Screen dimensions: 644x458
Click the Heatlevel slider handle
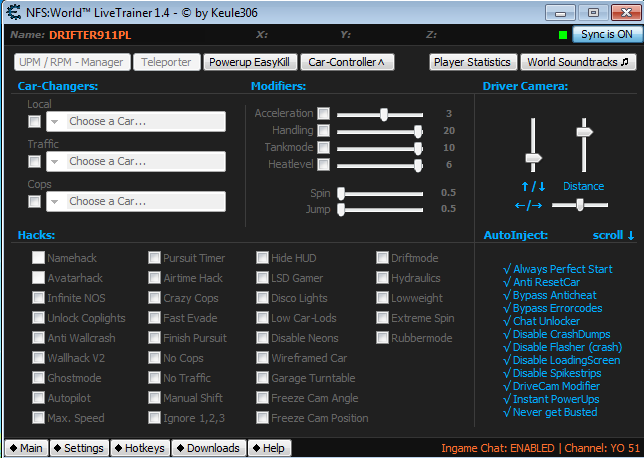(418, 165)
